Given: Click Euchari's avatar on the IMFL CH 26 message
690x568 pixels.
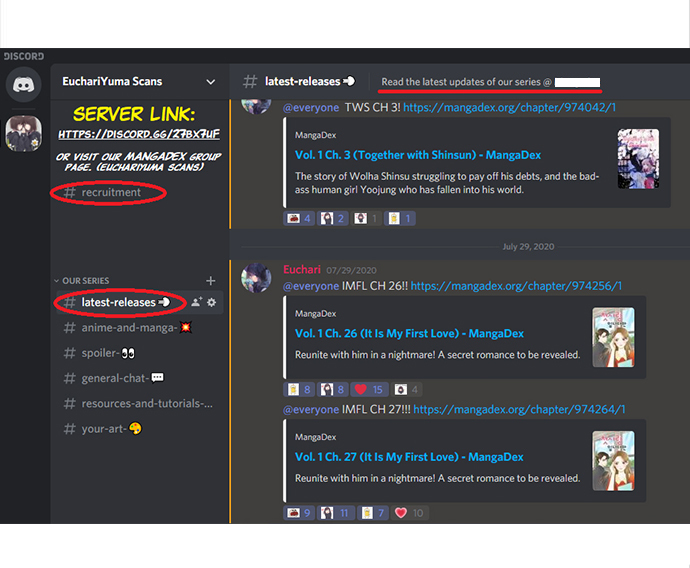Looking at the screenshot, I should tap(257, 278).
